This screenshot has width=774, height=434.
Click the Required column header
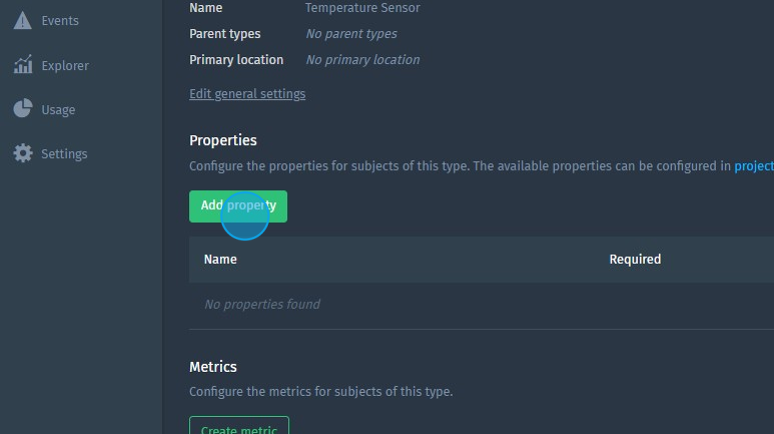point(635,259)
